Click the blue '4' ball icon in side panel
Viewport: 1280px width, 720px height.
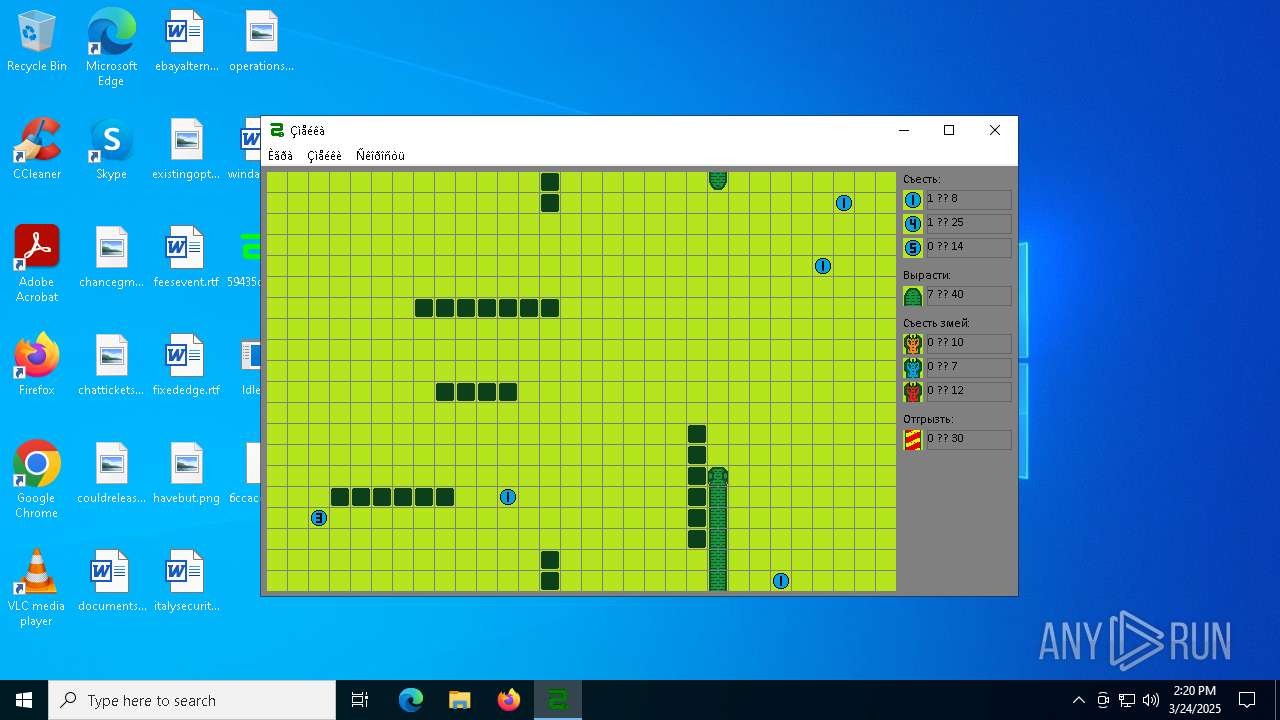pos(913,224)
